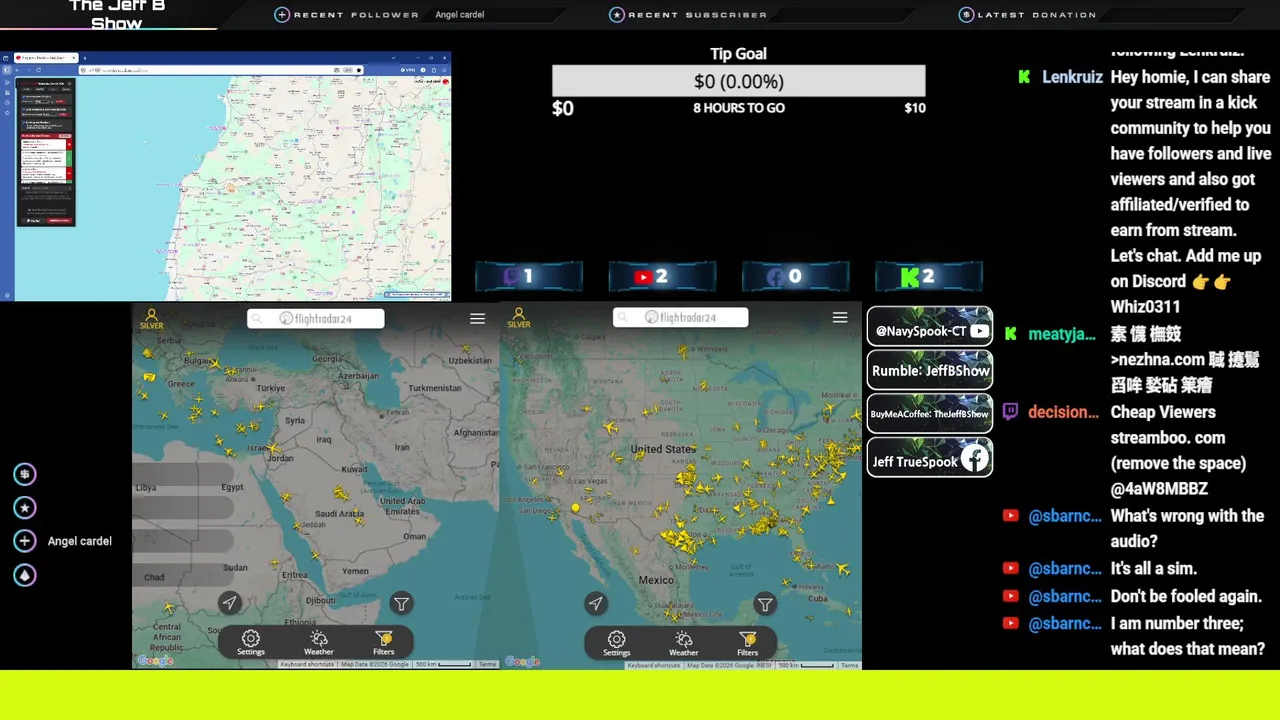Screen dimensions: 1280x720
Task: Click the yellow dot marker east of San Diego
Action: coord(575,508)
